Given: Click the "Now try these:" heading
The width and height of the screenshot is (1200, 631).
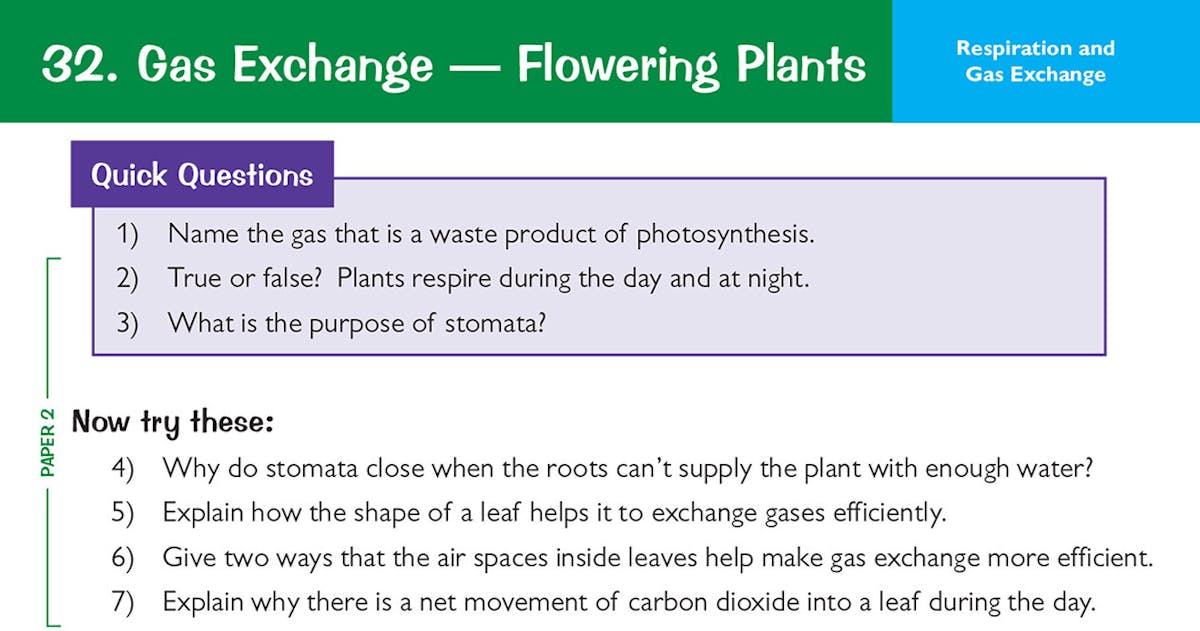Looking at the screenshot, I should point(173,422).
